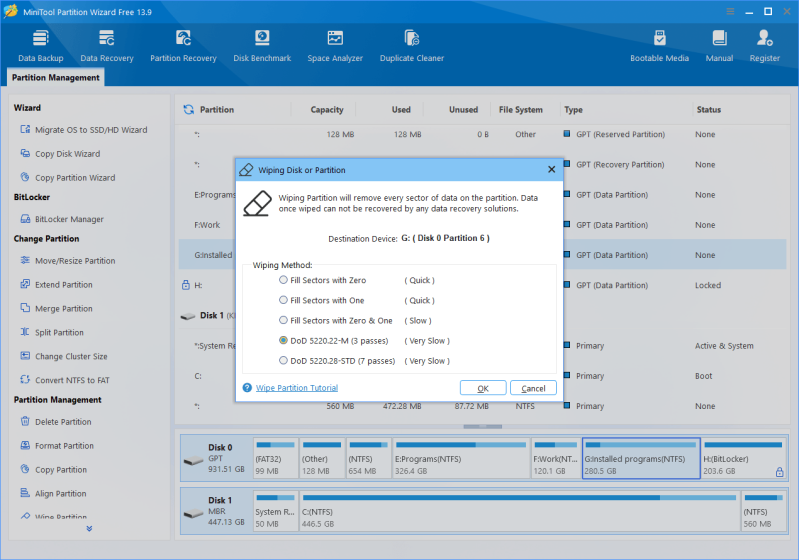The width and height of the screenshot is (799, 560).
Task: Click the lock icon beside partition H:
Action: click(186, 285)
